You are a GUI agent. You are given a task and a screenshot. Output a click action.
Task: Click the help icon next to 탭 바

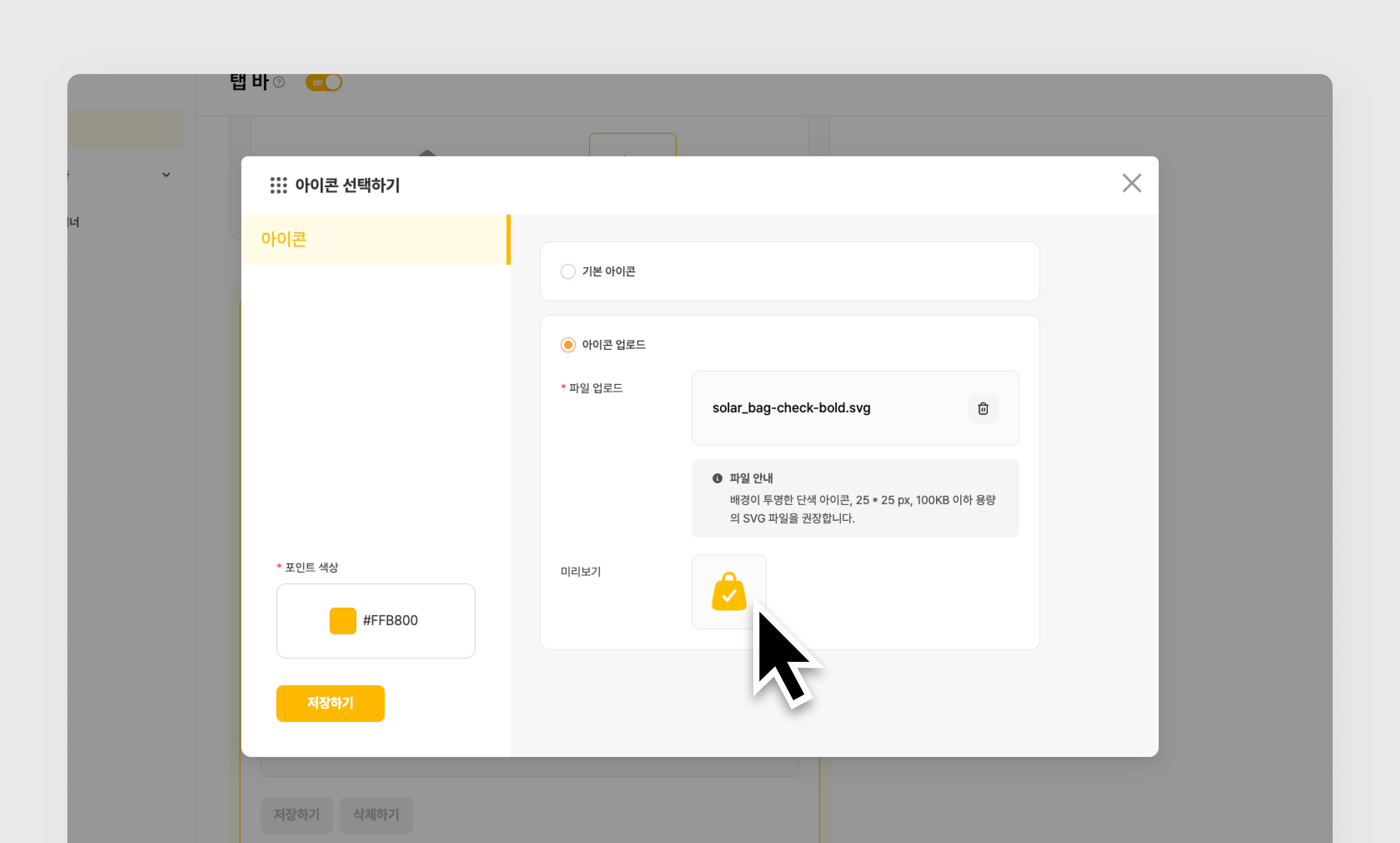[x=279, y=82]
